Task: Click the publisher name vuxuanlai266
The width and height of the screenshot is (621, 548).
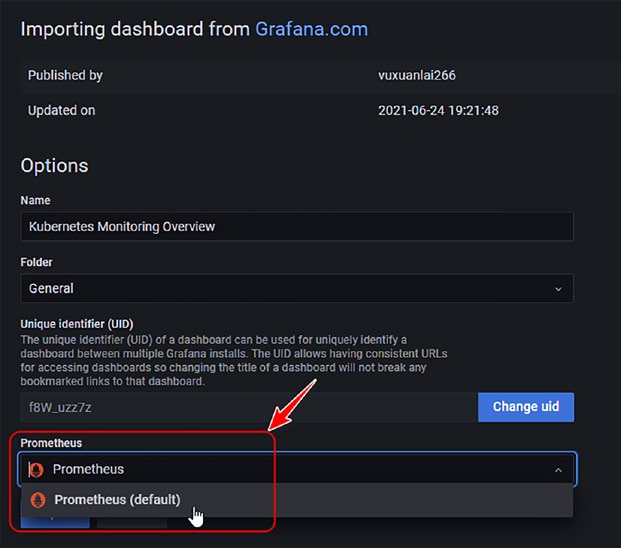Action: [417, 75]
